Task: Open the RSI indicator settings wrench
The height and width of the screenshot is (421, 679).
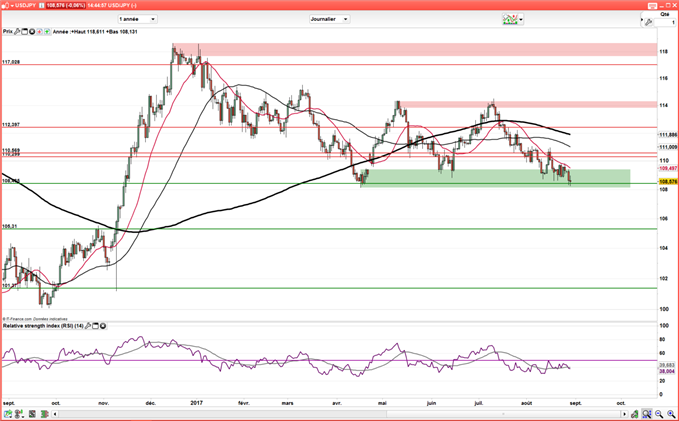Action: click(88, 326)
